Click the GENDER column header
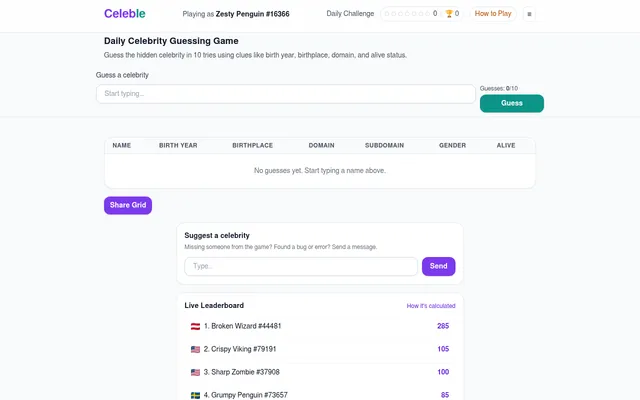The image size is (640, 400). 452,145
